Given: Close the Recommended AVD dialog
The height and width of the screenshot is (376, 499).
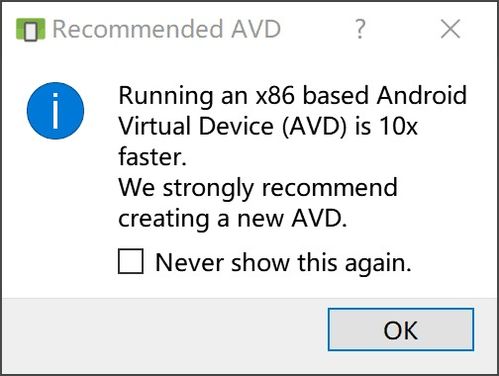Looking at the screenshot, I should point(450,29).
